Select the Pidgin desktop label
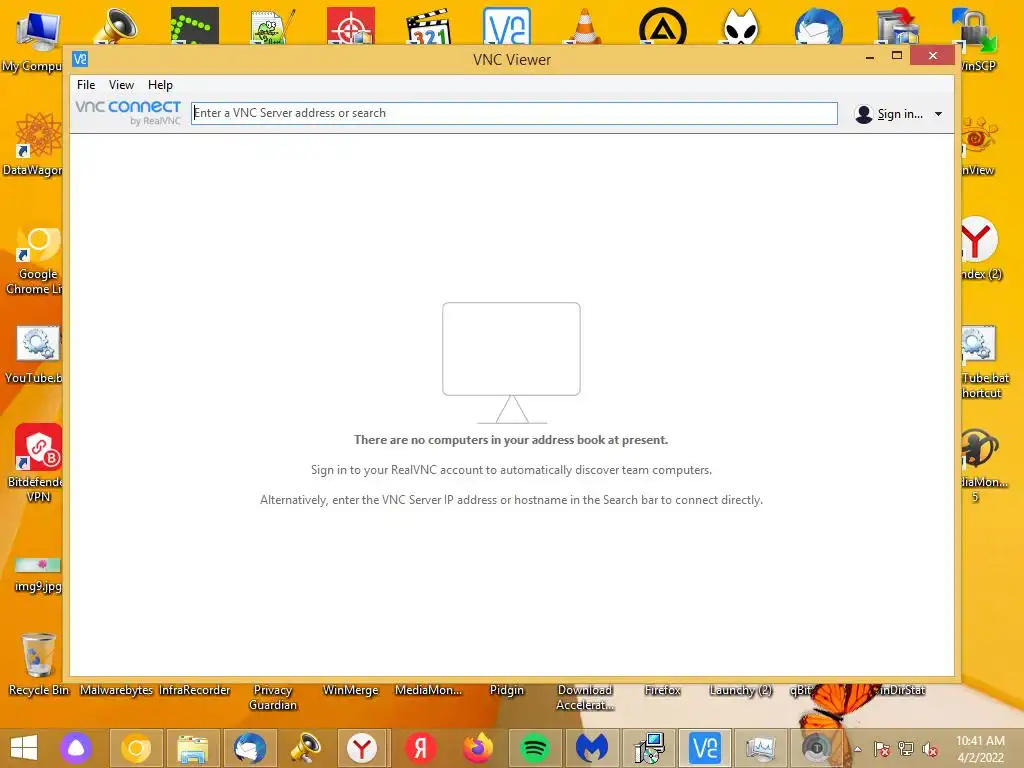1024x768 pixels. (507, 690)
